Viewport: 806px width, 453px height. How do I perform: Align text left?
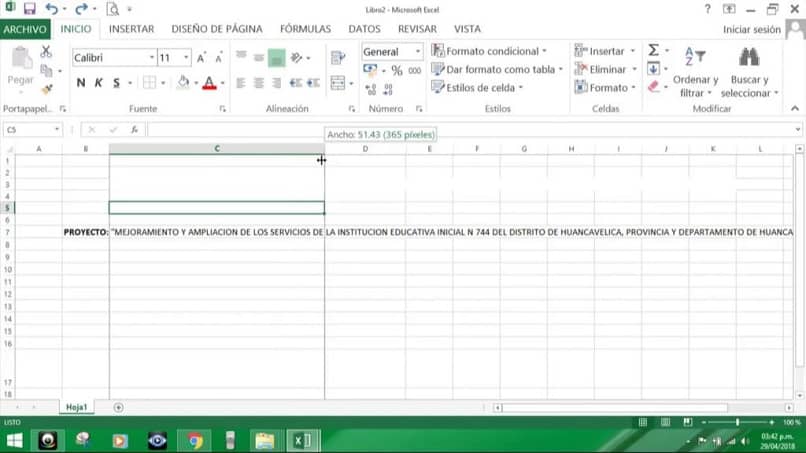click(241, 83)
